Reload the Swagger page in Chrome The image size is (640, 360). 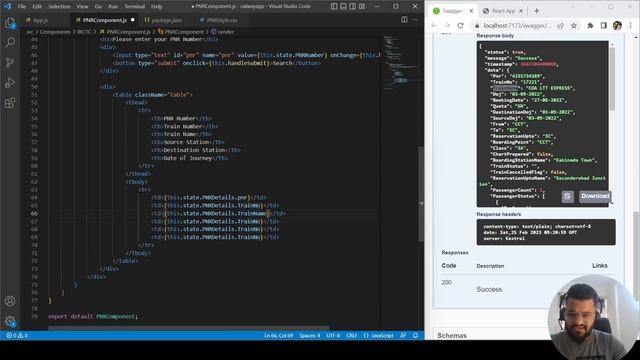click(460, 25)
